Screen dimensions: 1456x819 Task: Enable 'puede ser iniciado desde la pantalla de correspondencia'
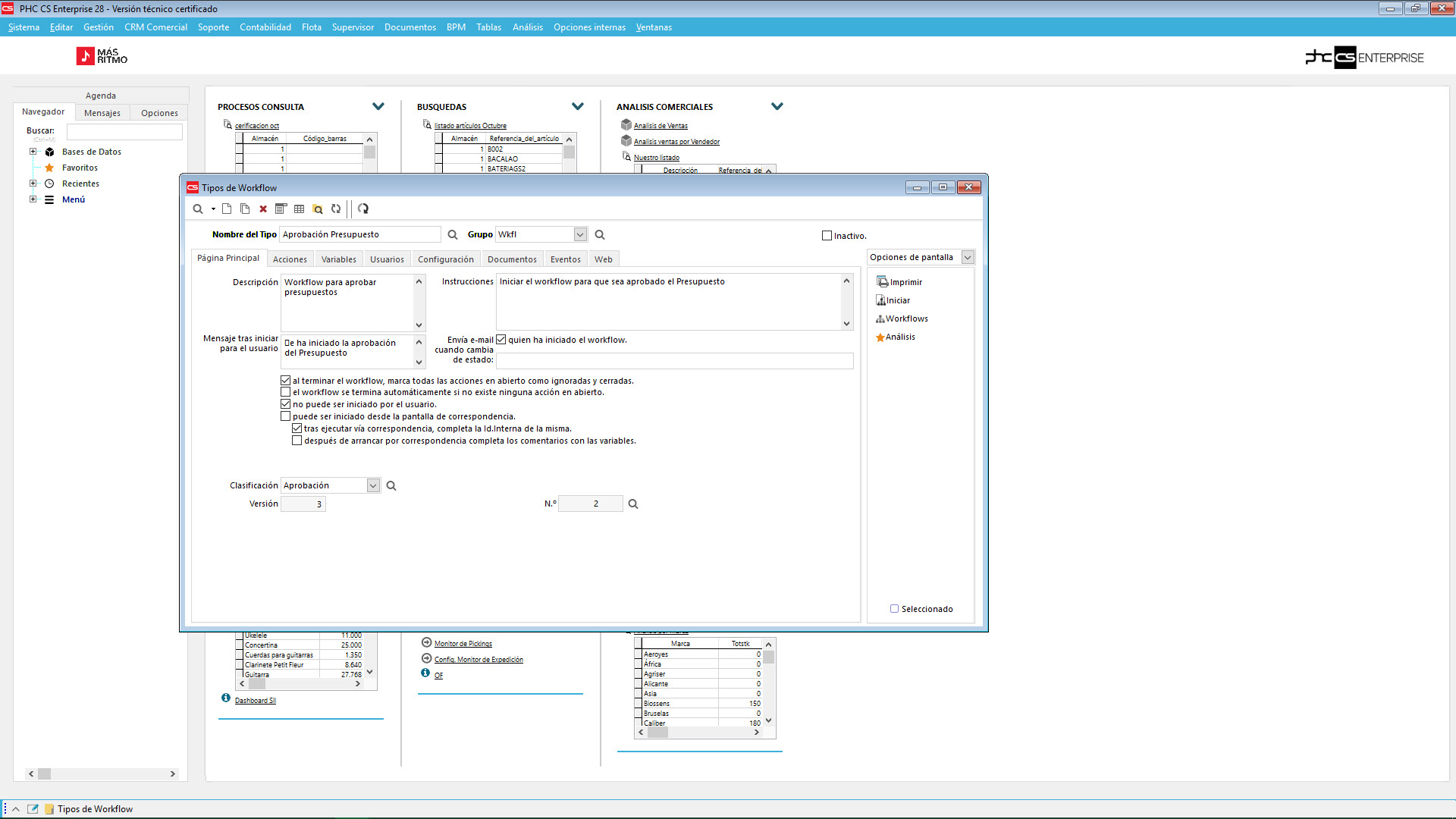[286, 416]
